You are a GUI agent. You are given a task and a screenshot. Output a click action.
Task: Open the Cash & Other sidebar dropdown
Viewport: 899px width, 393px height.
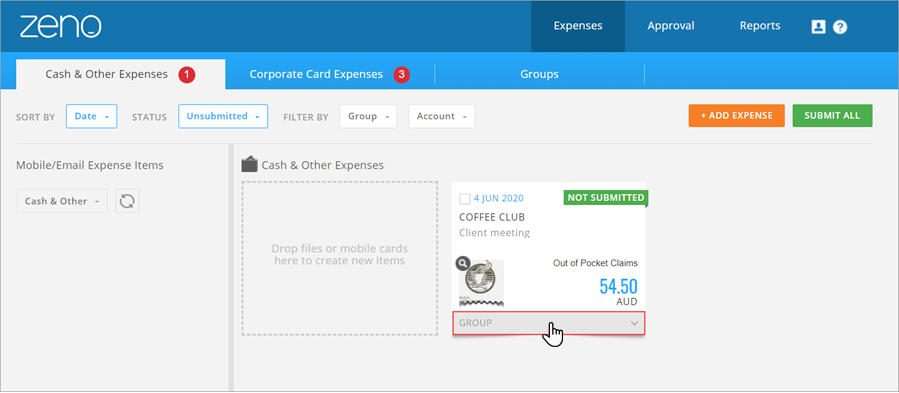pos(62,201)
